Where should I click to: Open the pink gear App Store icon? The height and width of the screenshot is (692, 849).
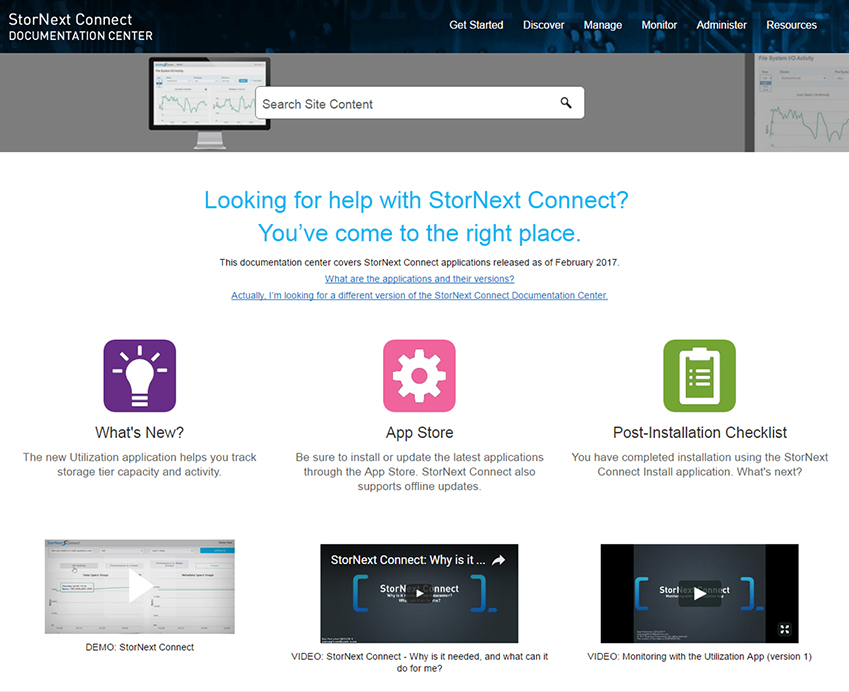click(419, 376)
